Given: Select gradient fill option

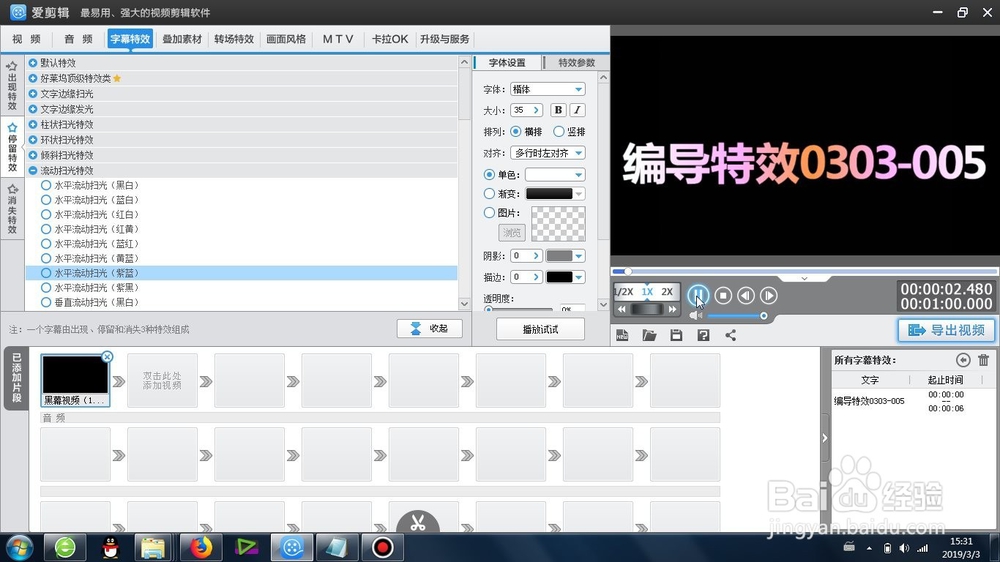Looking at the screenshot, I should pyautogui.click(x=489, y=193).
